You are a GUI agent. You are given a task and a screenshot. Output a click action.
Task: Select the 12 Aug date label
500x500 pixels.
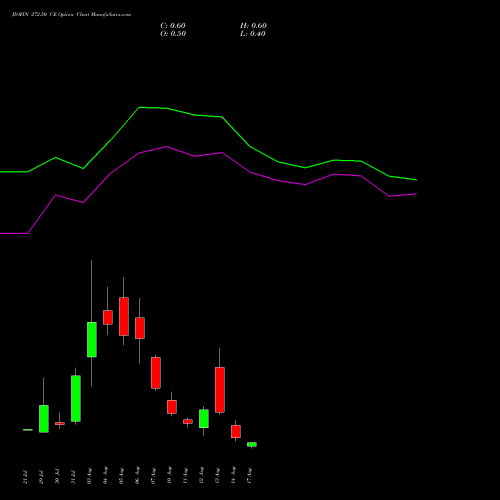201,476
